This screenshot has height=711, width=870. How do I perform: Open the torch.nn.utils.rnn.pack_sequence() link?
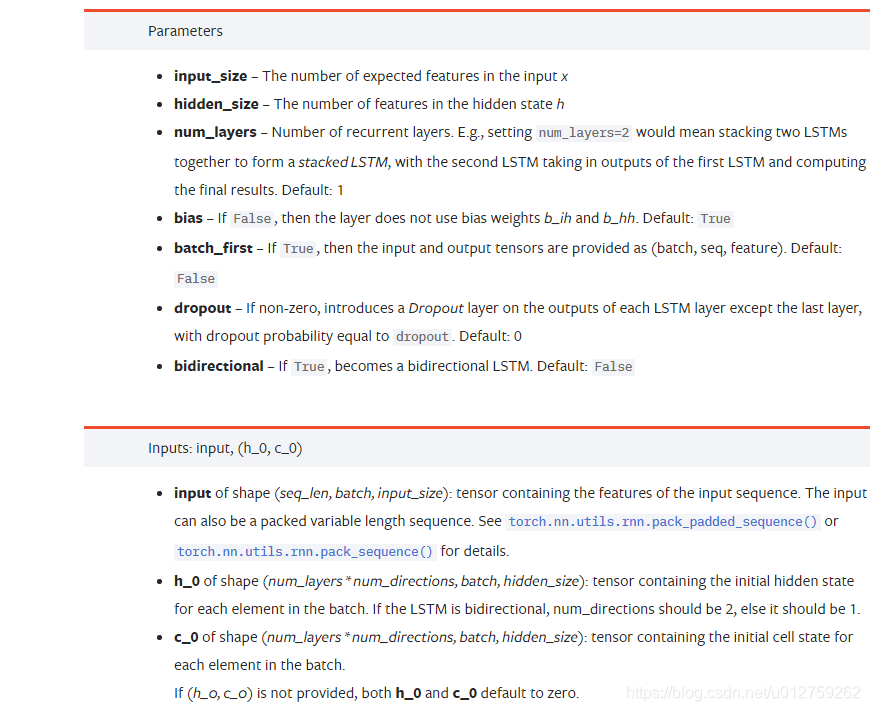(305, 552)
